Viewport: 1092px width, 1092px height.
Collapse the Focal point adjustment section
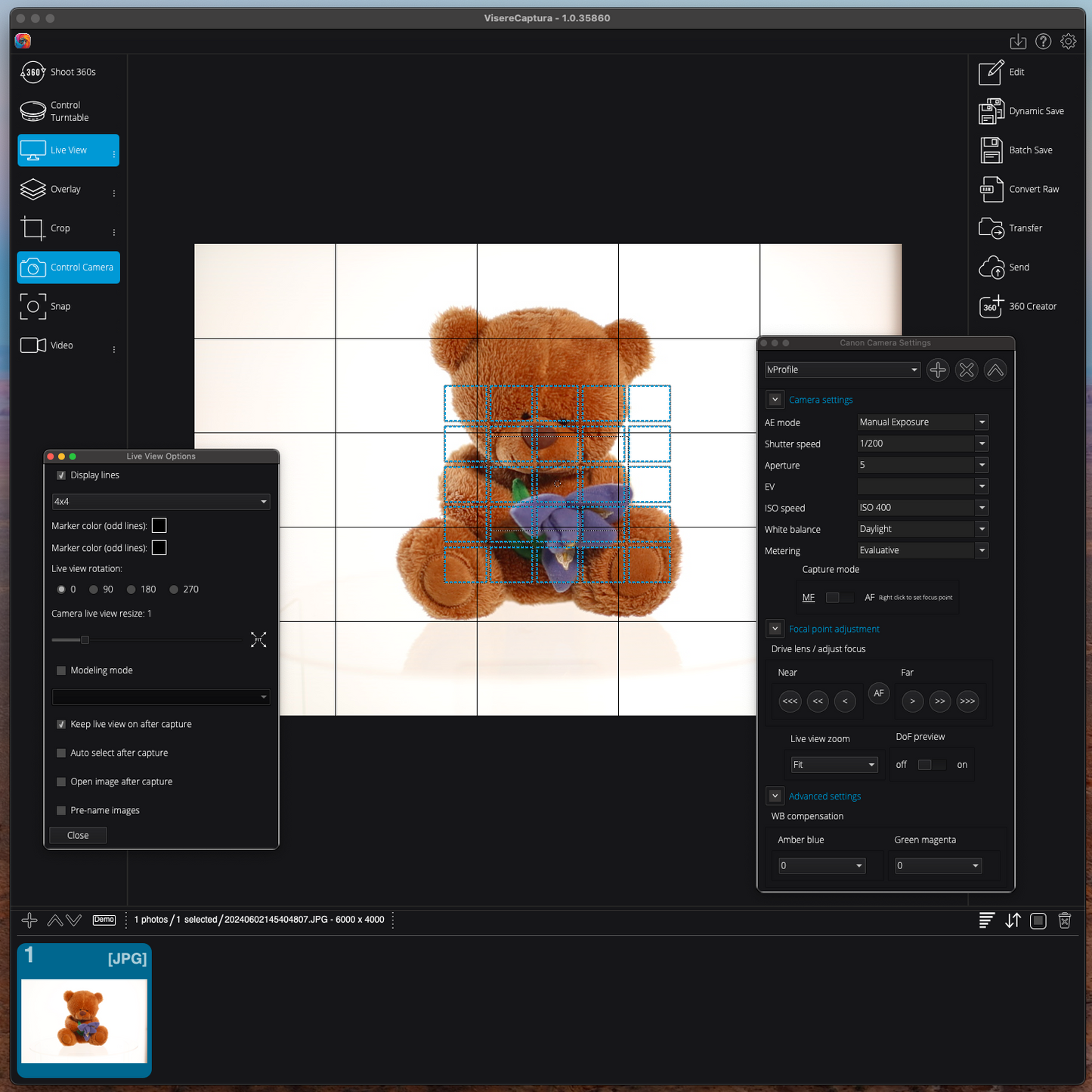[775, 629]
